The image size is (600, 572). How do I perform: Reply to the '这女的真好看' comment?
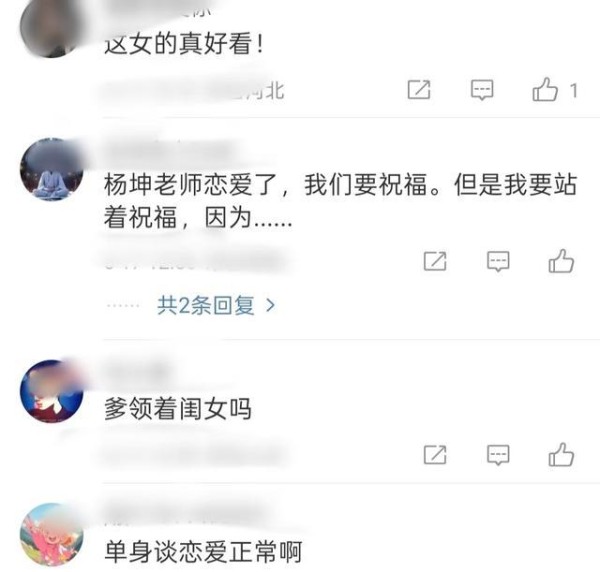[x=482, y=90]
